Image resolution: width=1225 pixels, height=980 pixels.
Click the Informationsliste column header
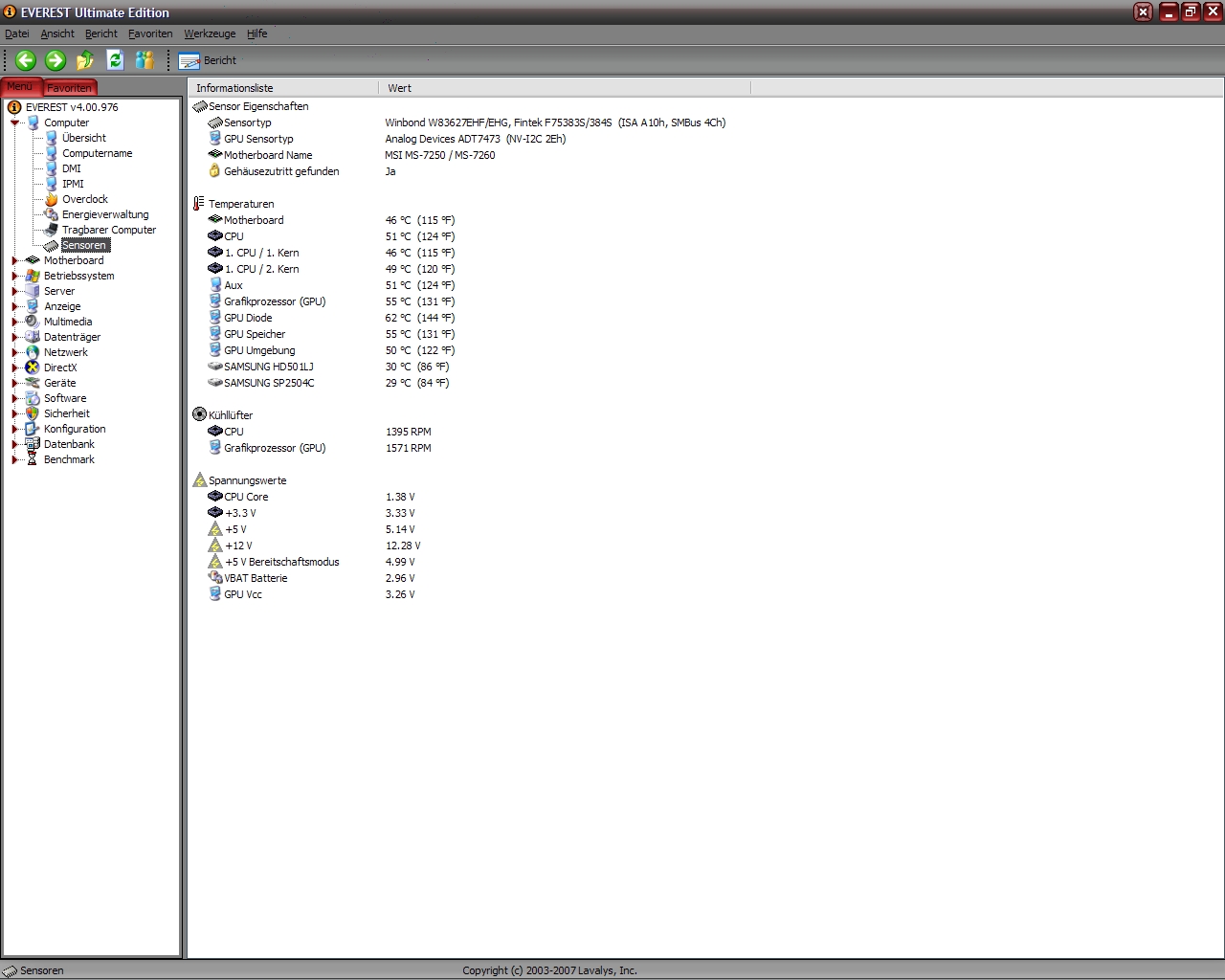point(283,88)
